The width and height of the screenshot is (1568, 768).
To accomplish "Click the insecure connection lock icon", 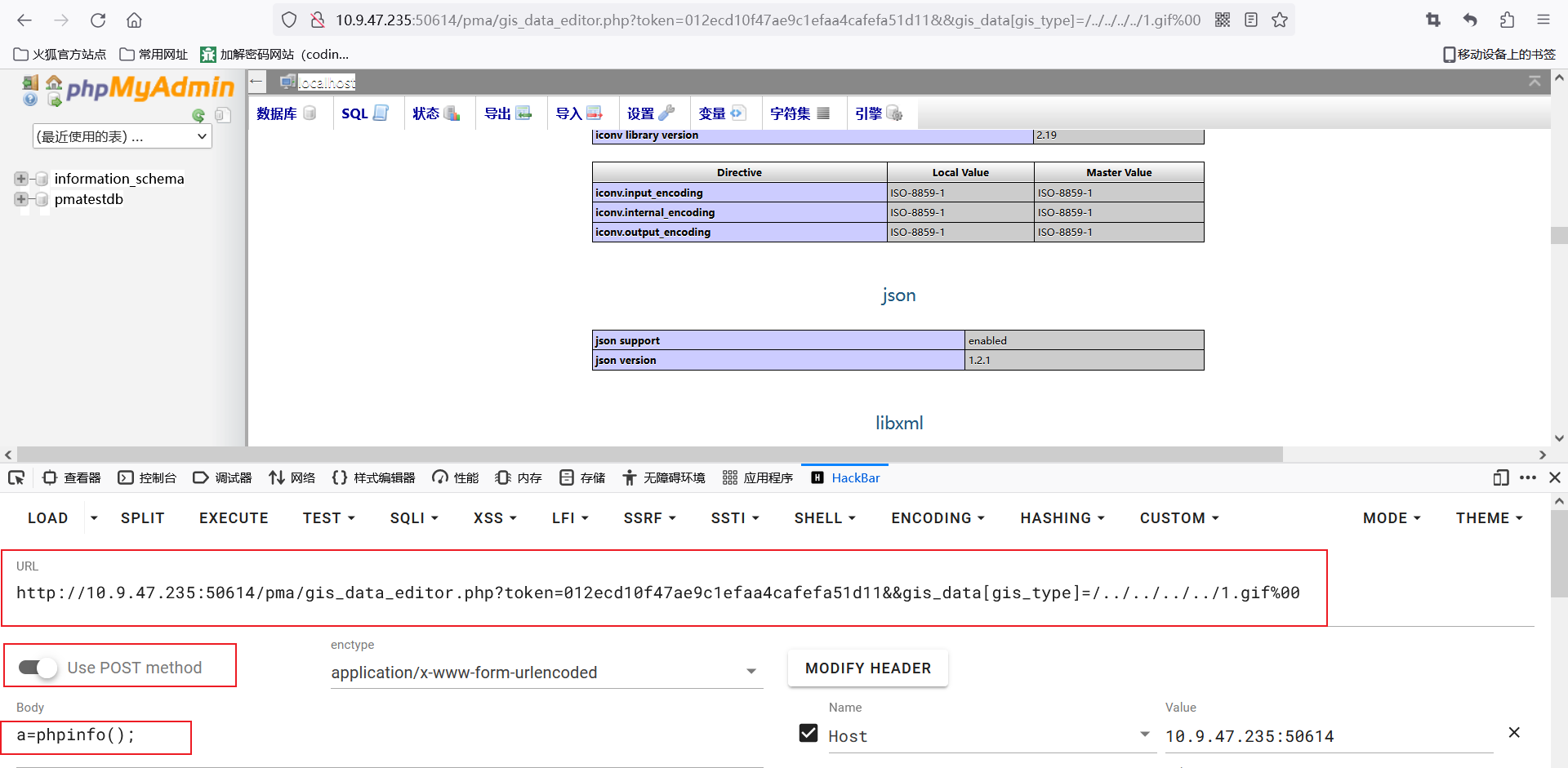I will pos(318,20).
